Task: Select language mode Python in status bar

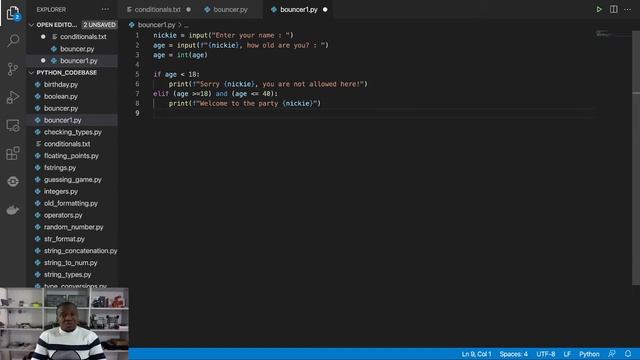Action: [589, 354]
